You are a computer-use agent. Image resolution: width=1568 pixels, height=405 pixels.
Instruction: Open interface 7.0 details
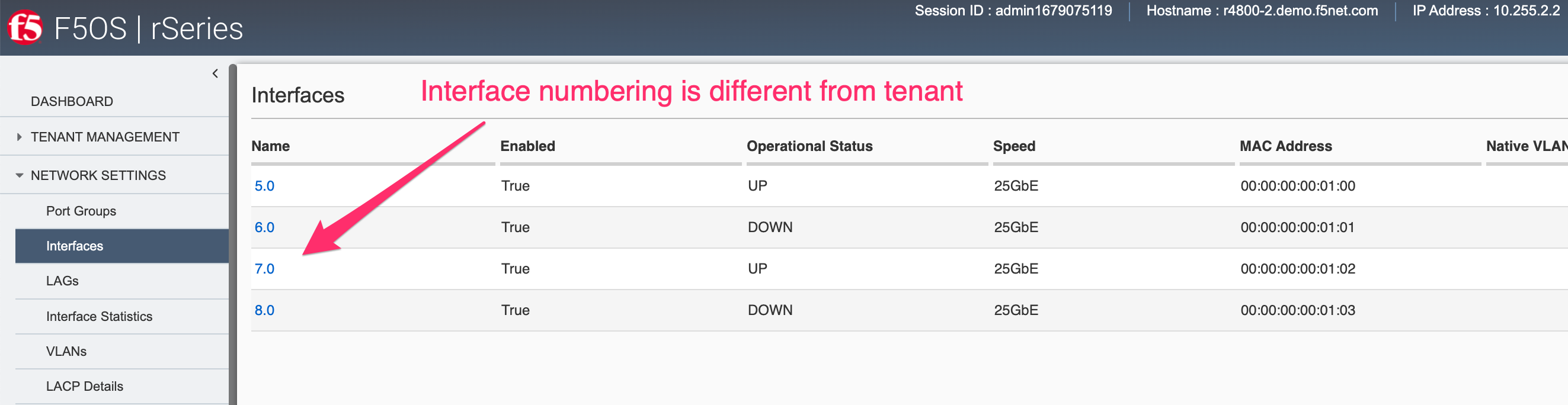coord(264,269)
